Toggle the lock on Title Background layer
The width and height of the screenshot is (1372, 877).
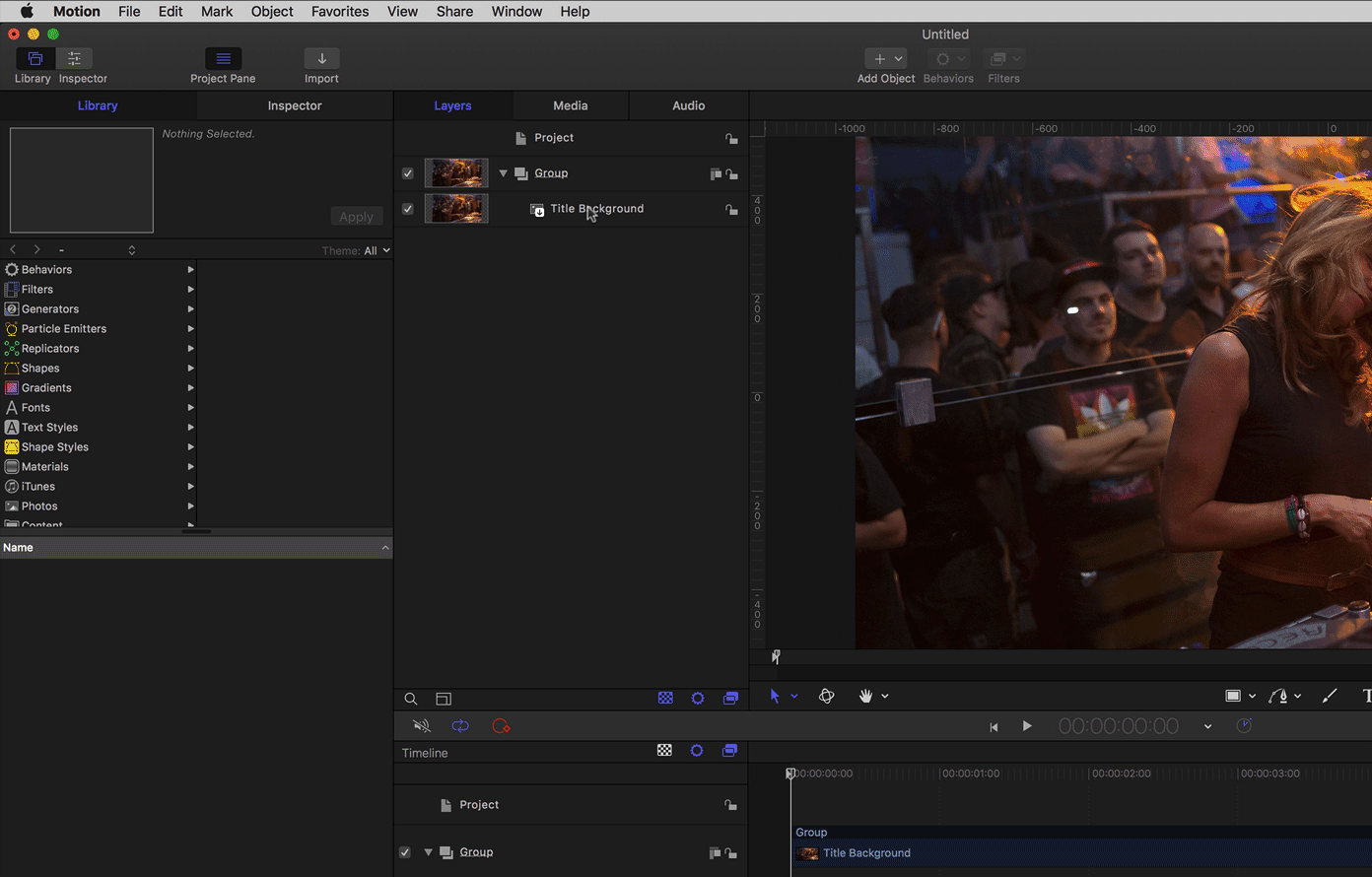coord(731,210)
